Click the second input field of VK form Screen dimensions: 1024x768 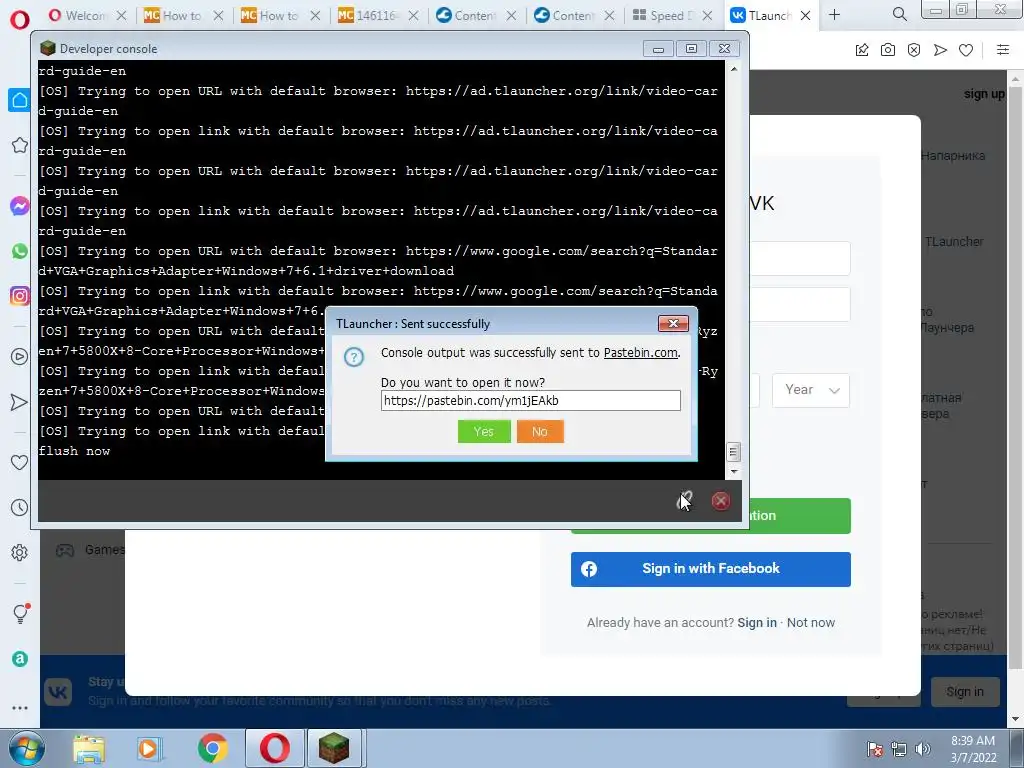[x=800, y=304]
